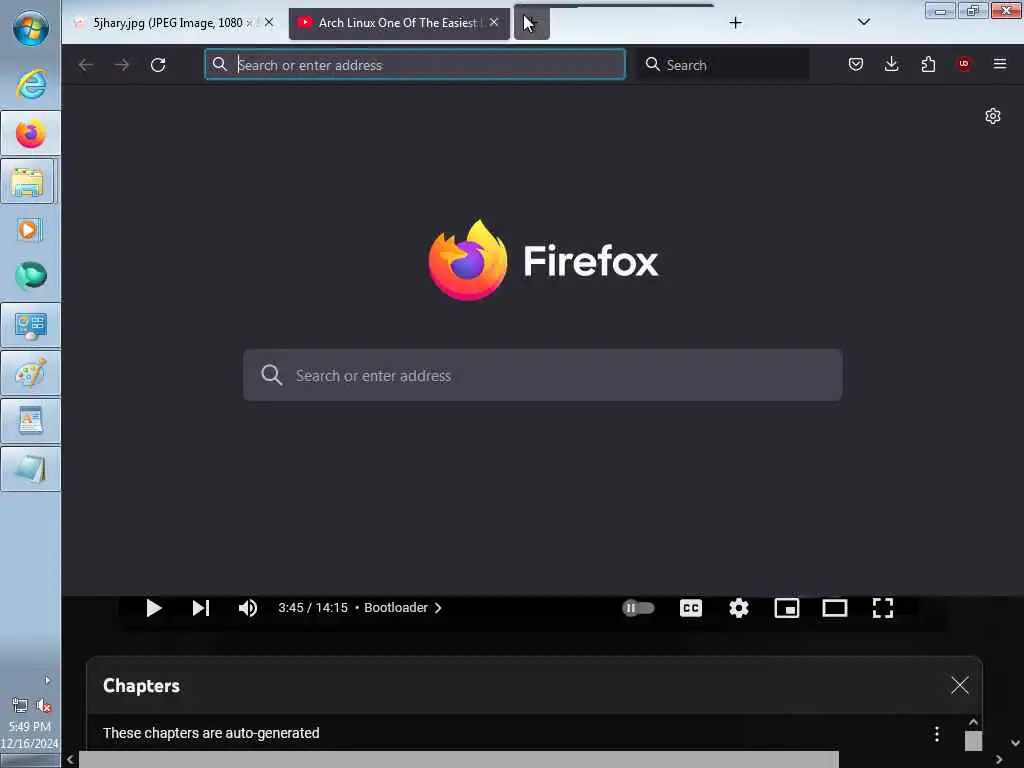The width and height of the screenshot is (1024, 768).
Task: Click the 3:45 / 14:15 time display
Action: 313,608
